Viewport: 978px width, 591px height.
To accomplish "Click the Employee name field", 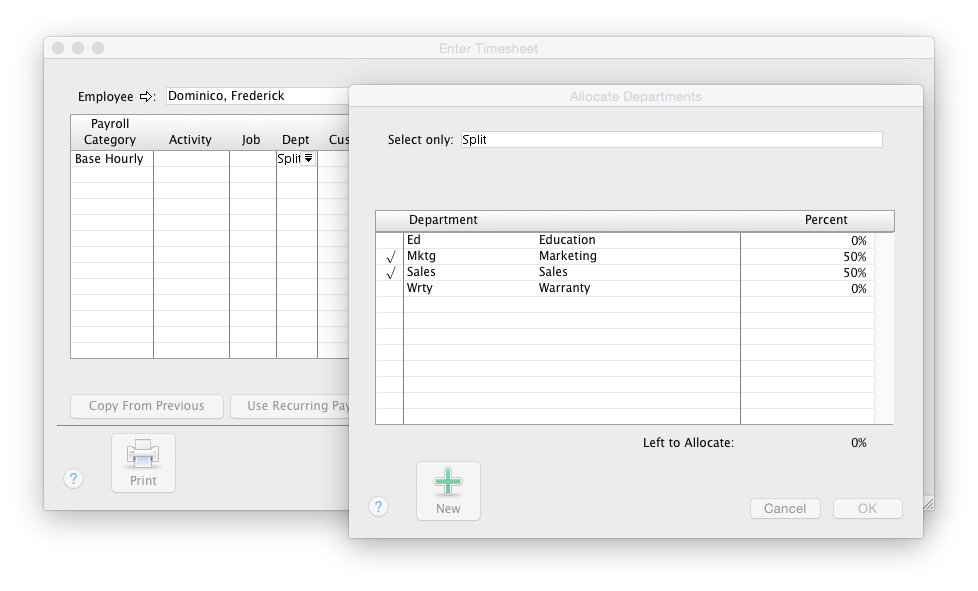I will tap(256, 96).
